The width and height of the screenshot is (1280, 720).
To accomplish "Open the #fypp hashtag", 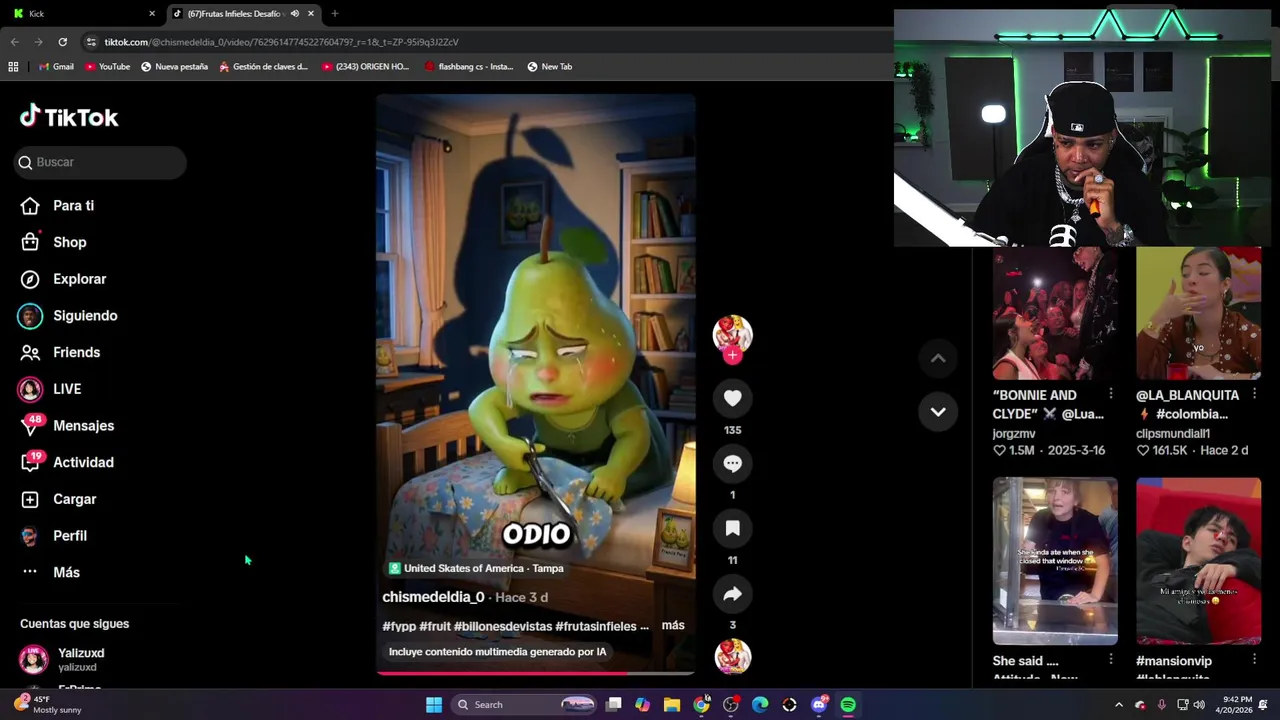I will 399,626.
